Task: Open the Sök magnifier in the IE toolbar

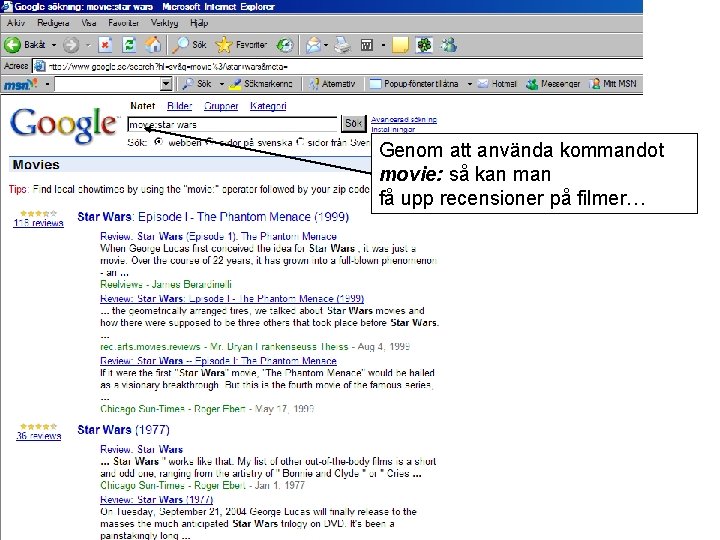Action: [180, 45]
